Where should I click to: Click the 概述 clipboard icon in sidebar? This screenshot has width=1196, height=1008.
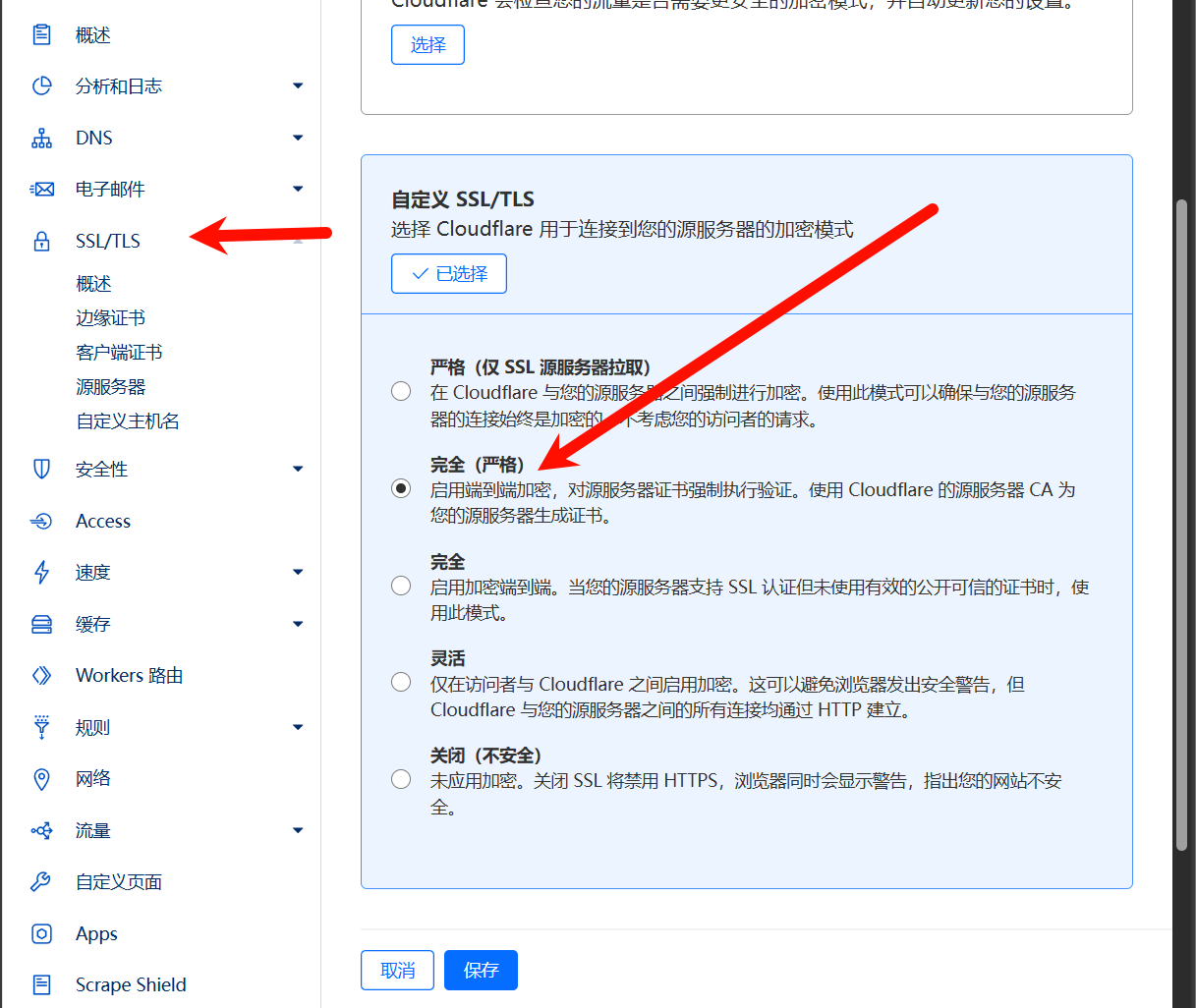[x=41, y=35]
